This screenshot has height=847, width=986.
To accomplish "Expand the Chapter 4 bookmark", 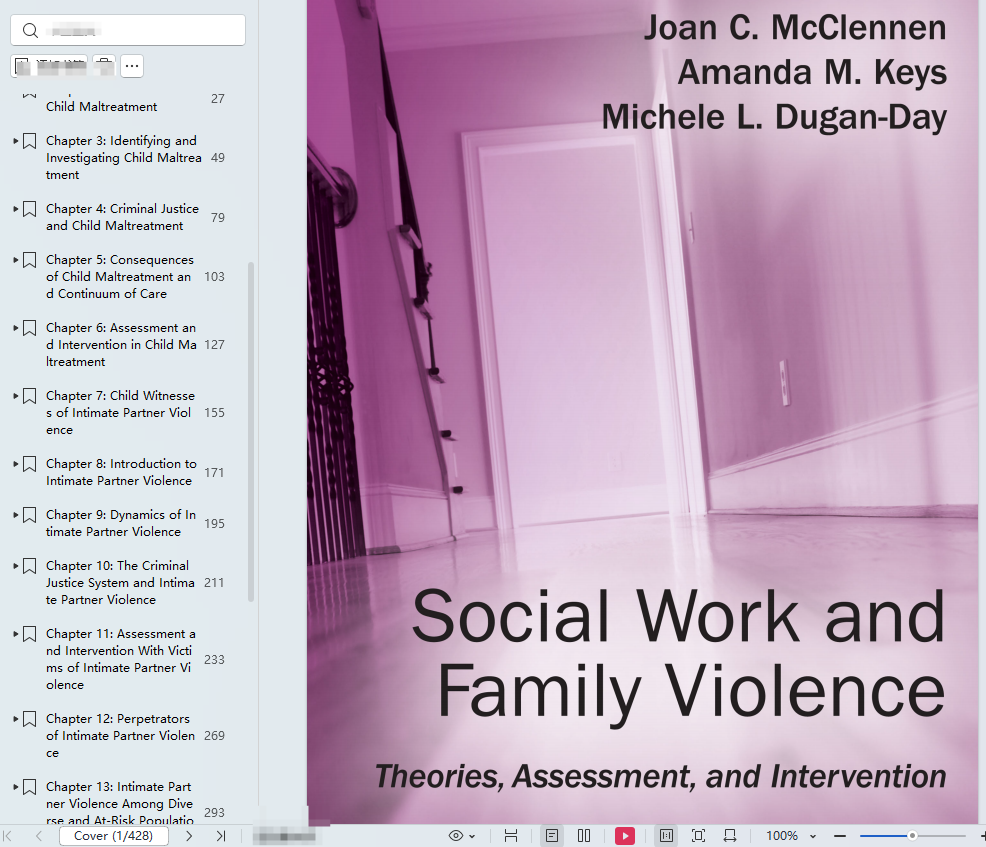I will click(16, 209).
